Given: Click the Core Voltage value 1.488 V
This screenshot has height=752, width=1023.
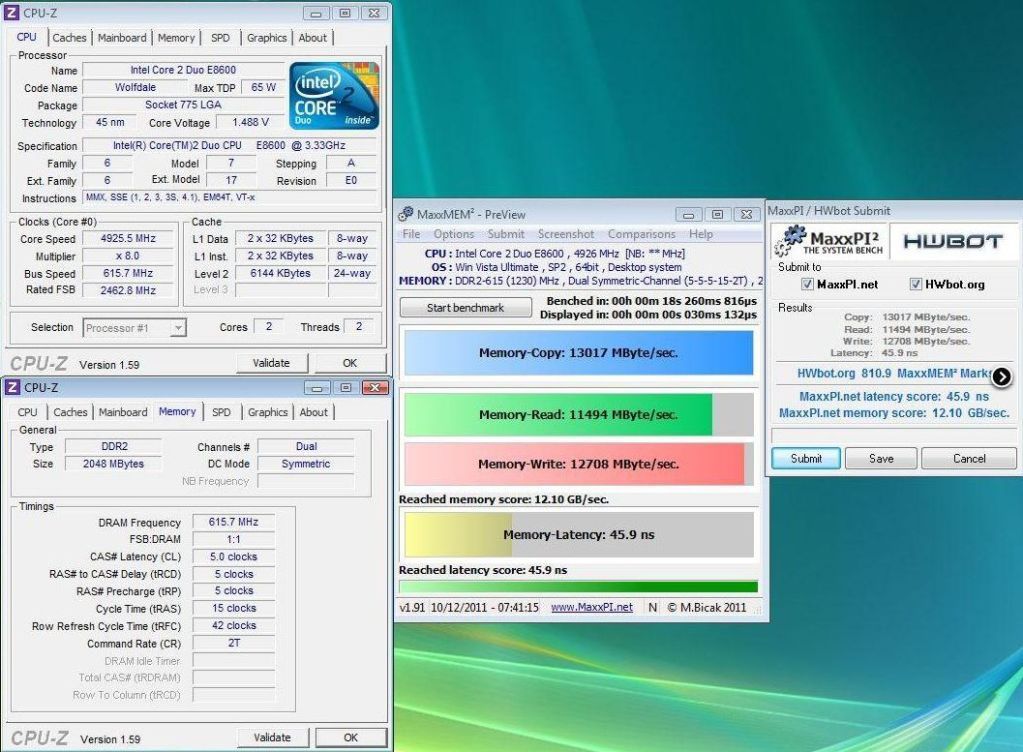Looking at the screenshot, I should [x=251, y=122].
